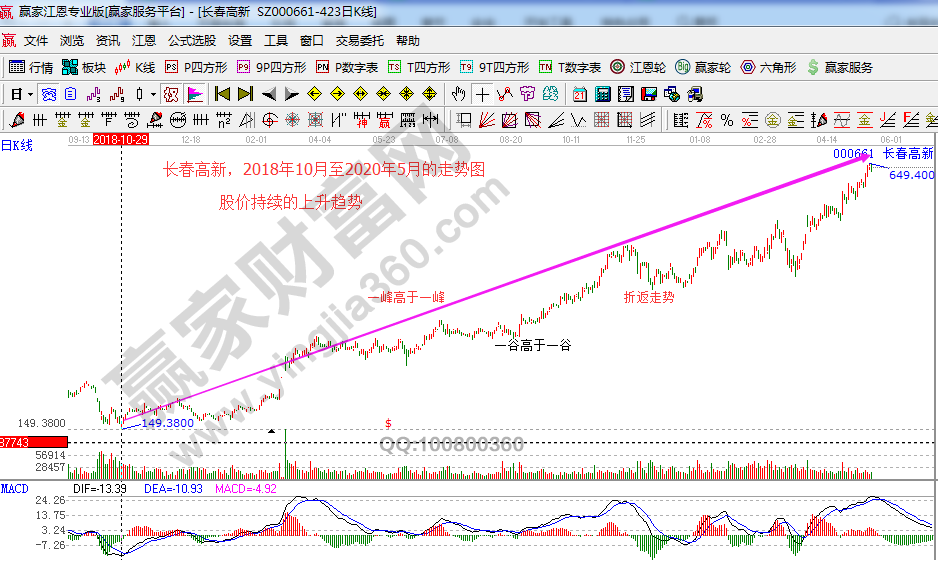Open the notepad icon

click(x=626, y=94)
